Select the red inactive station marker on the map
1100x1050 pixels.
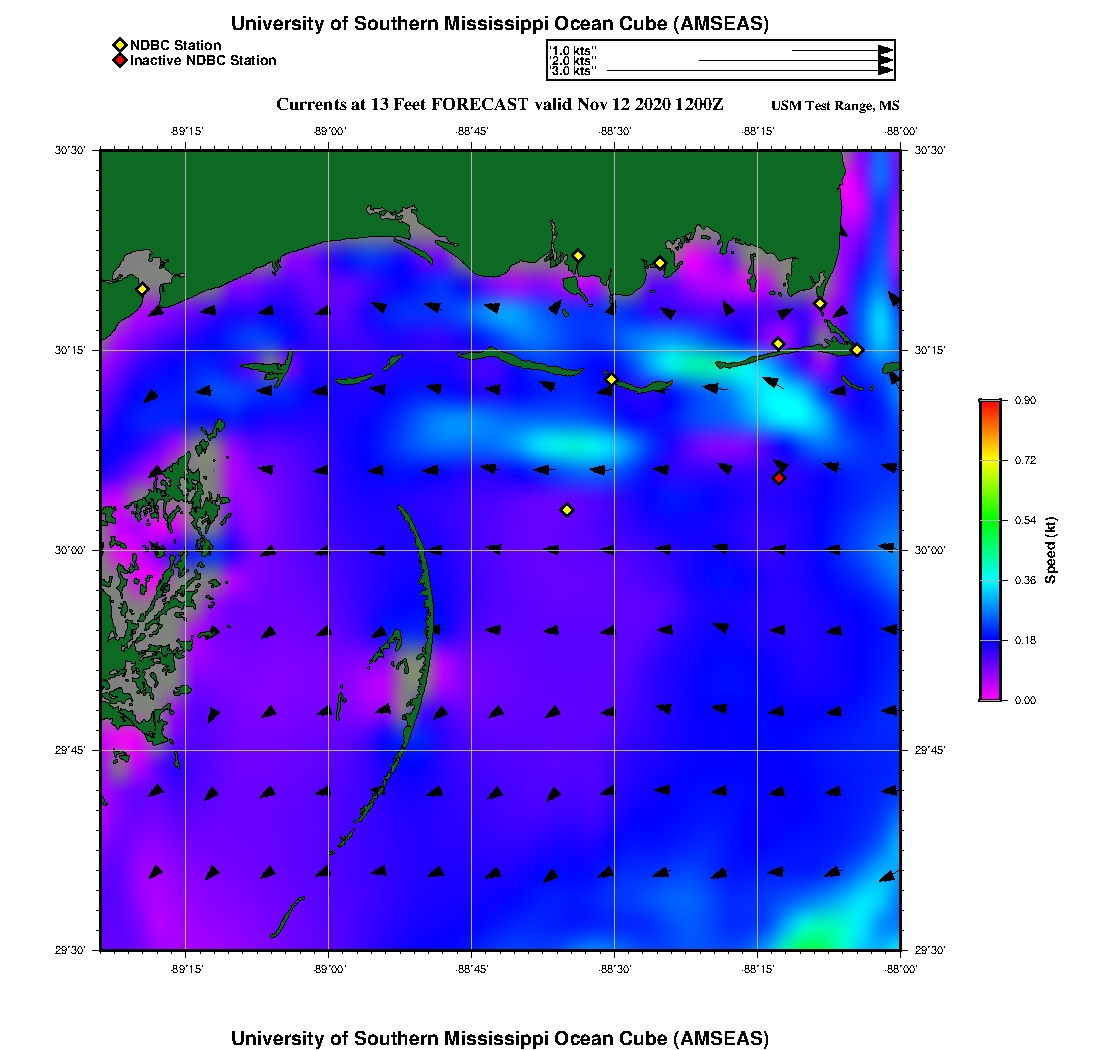(x=779, y=478)
